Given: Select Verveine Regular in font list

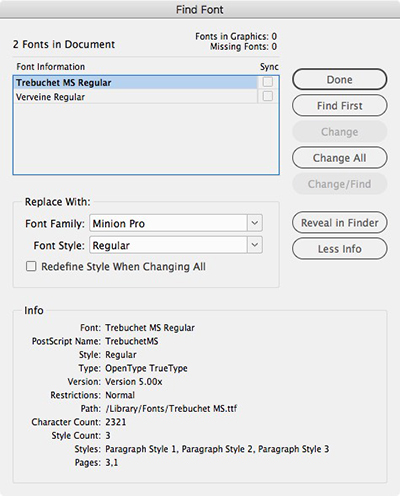Looking at the screenshot, I should click(135, 97).
